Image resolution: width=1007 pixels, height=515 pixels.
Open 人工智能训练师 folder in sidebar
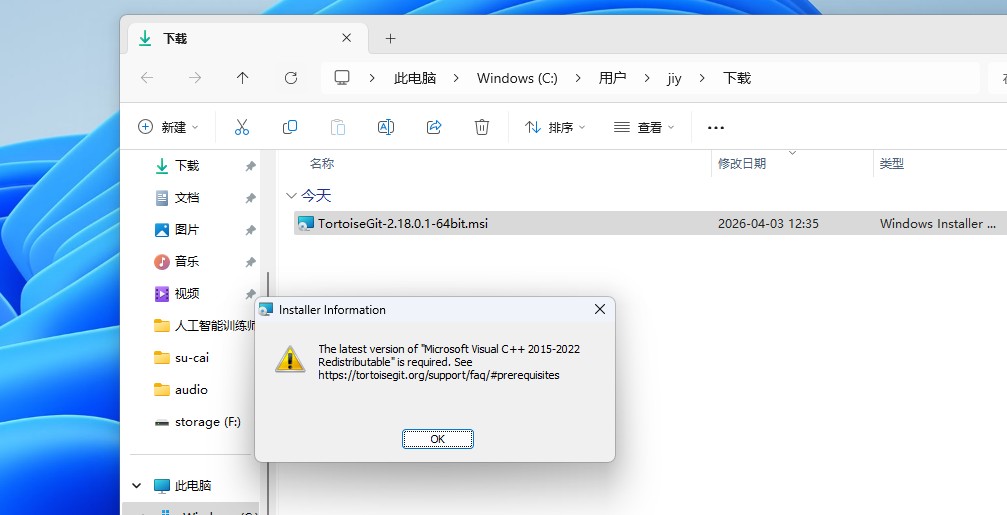click(x=204, y=326)
